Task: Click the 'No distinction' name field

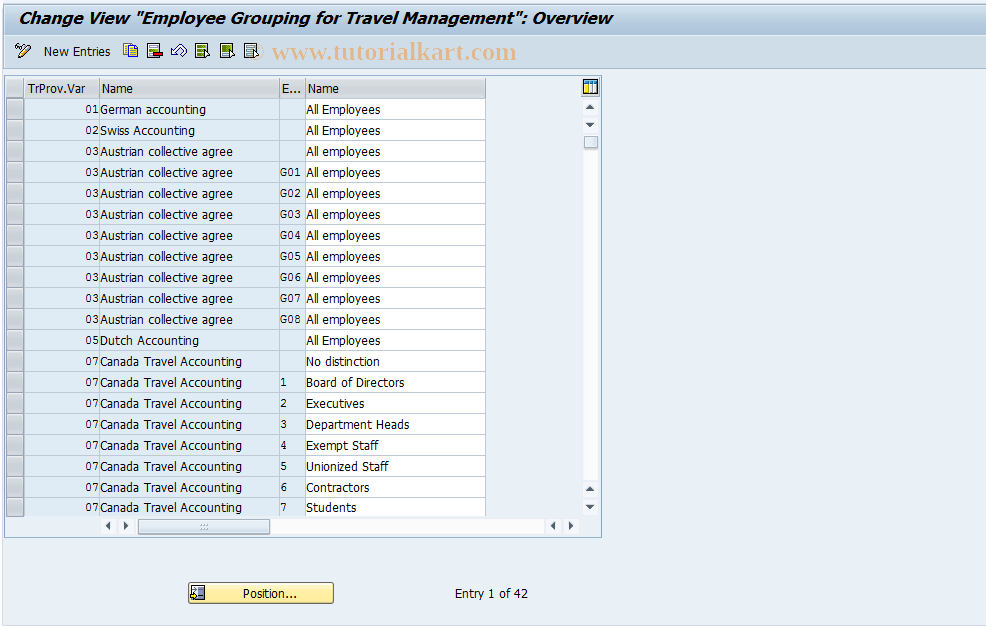Action: [395, 362]
